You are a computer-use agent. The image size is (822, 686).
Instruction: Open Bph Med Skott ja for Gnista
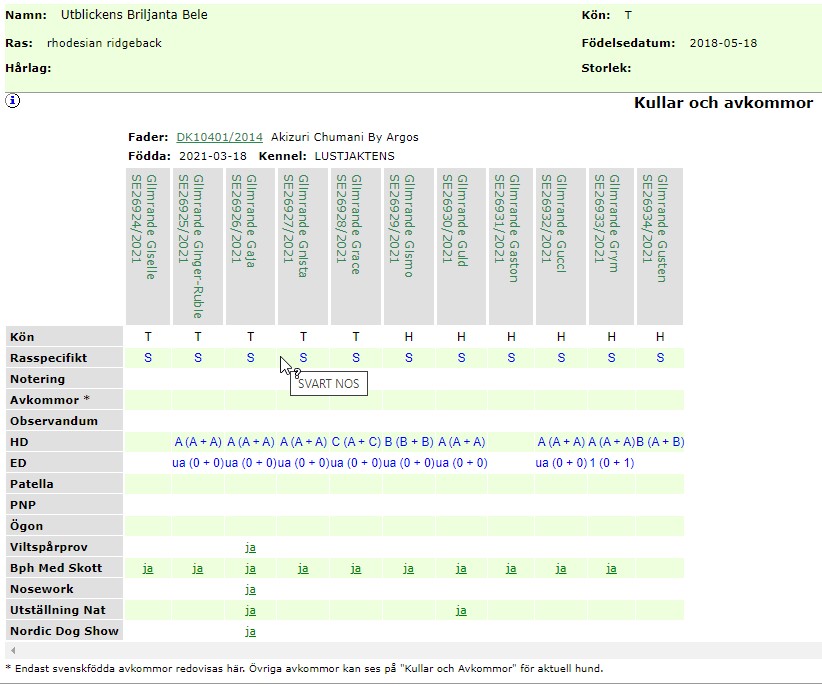click(x=304, y=569)
